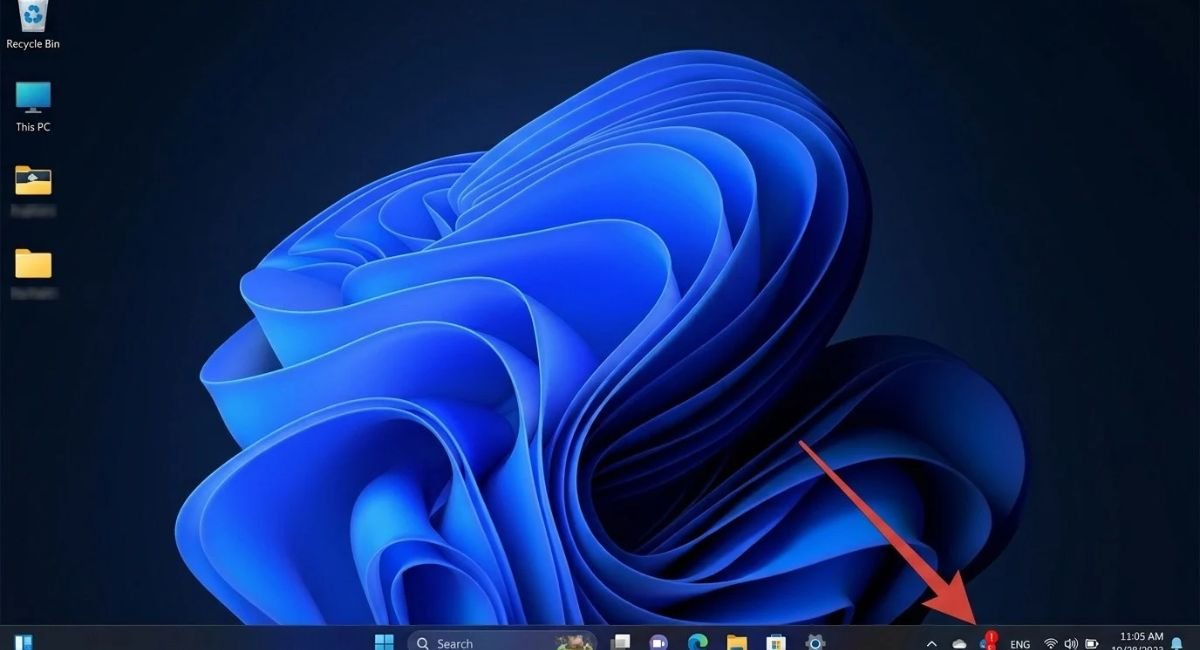Select the This PC desktop icon
1200x650 pixels.
click(33, 107)
